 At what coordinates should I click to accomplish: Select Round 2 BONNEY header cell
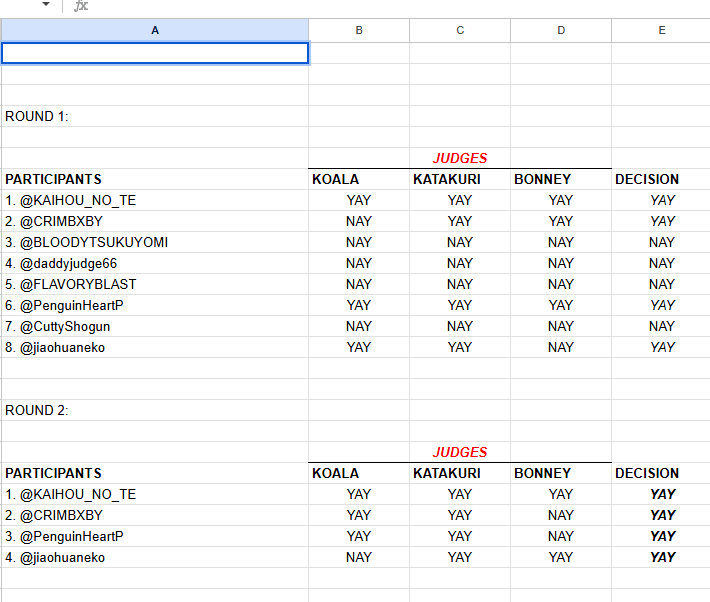pyautogui.click(x=561, y=473)
